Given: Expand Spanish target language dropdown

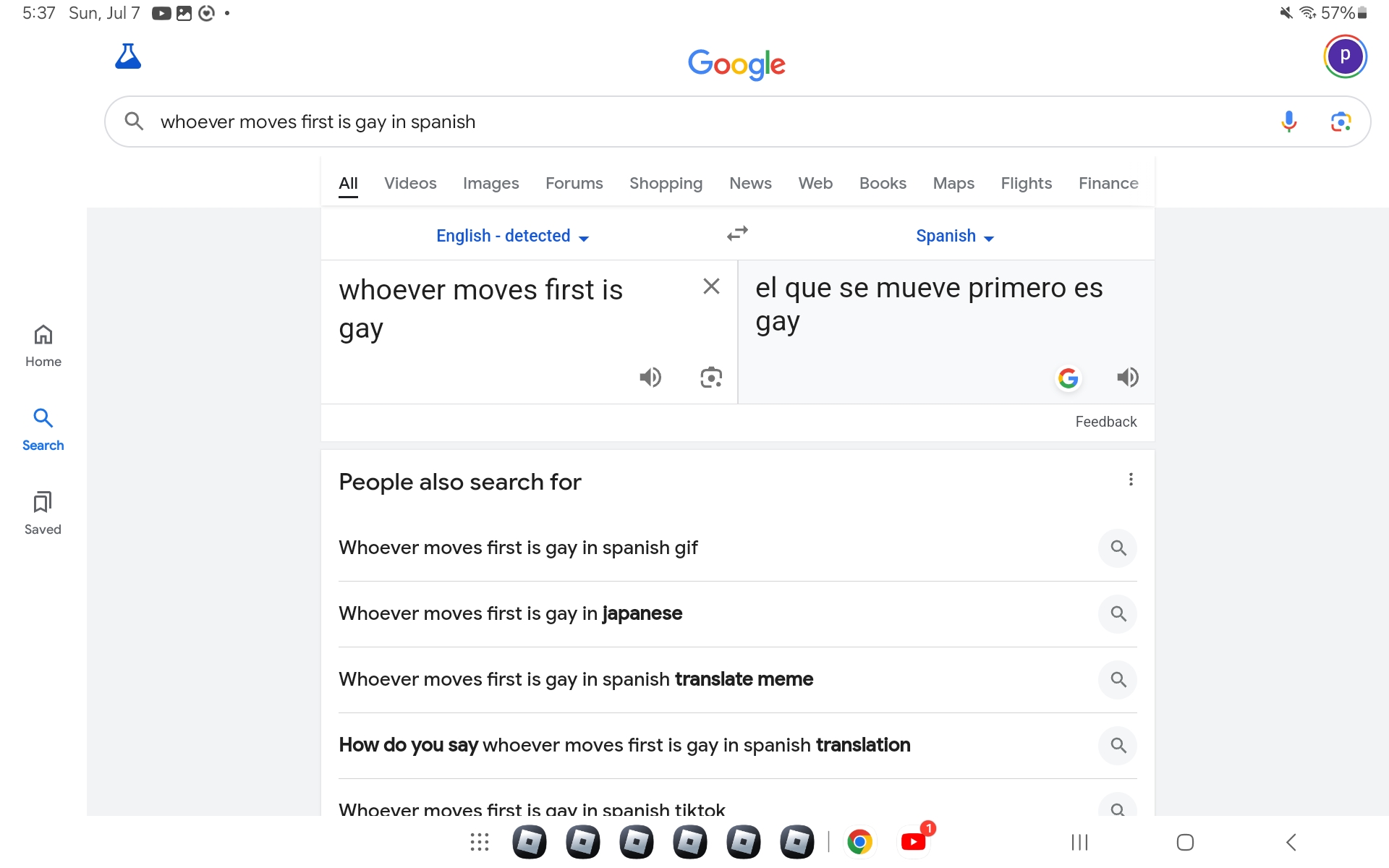Looking at the screenshot, I should pyautogui.click(x=954, y=237).
